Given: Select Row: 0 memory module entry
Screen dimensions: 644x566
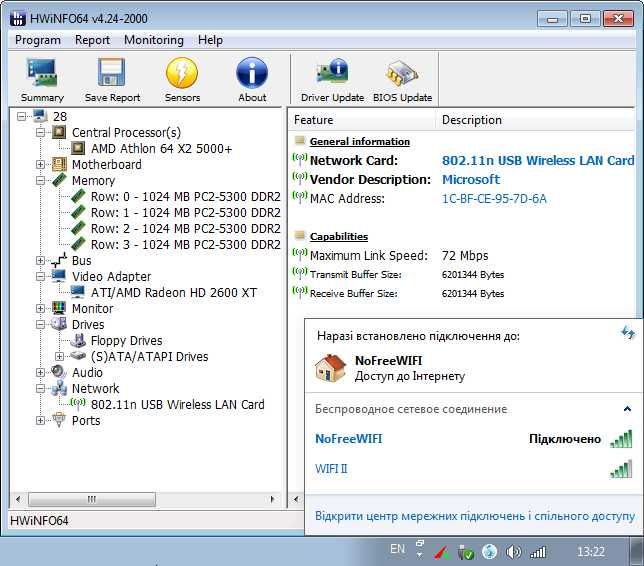Looking at the screenshot, I should pos(186,197).
